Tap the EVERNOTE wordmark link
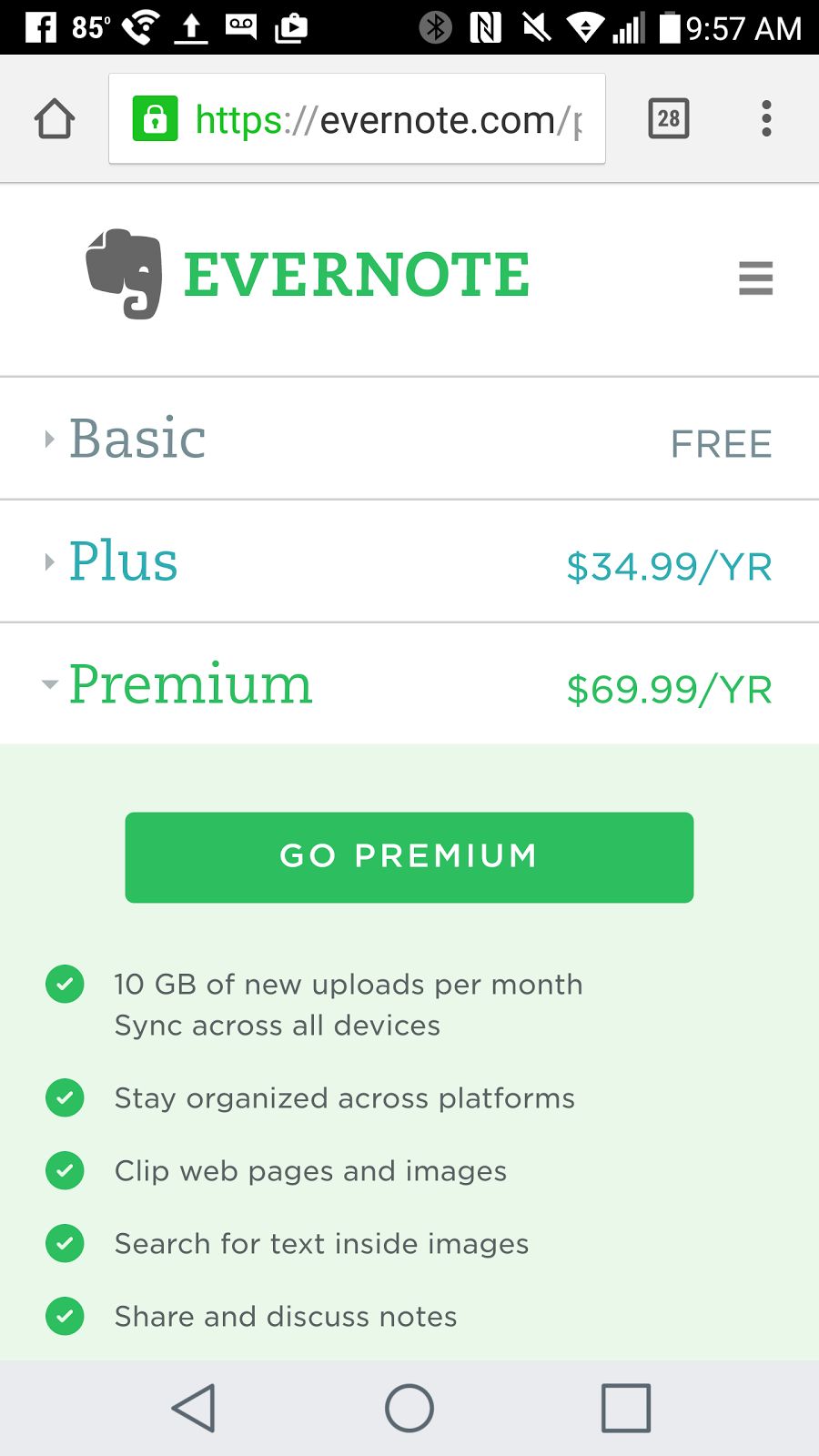819x1456 pixels. [x=357, y=275]
